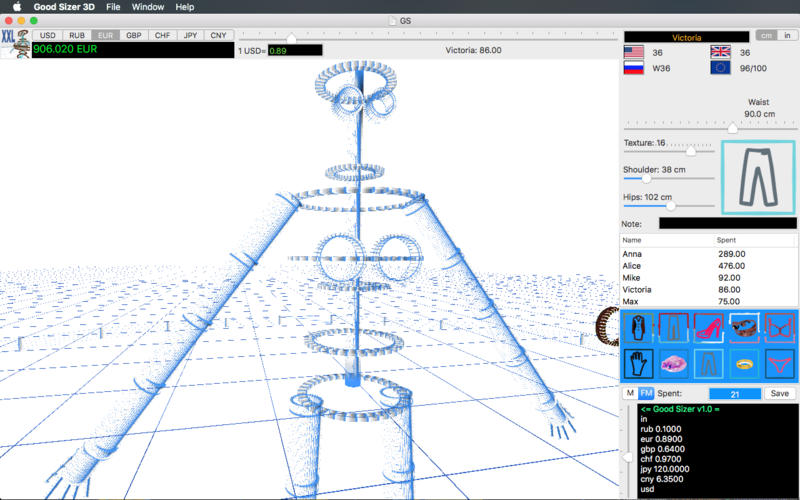Switch currency to GBP
Viewport: 800px width, 500px height.
click(134, 35)
